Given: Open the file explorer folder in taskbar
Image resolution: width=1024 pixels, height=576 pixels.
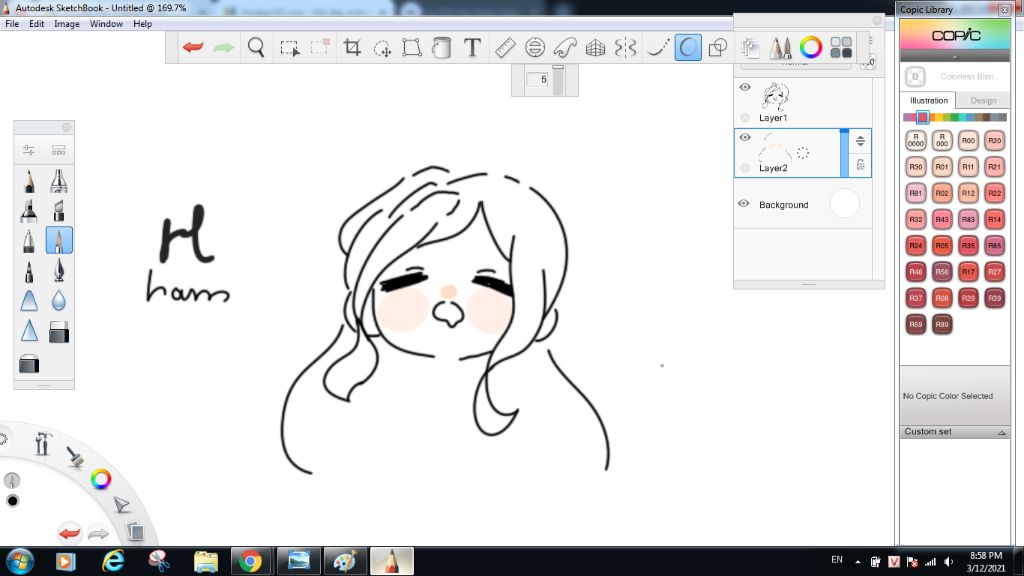Looking at the screenshot, I should tap(206, 561).
